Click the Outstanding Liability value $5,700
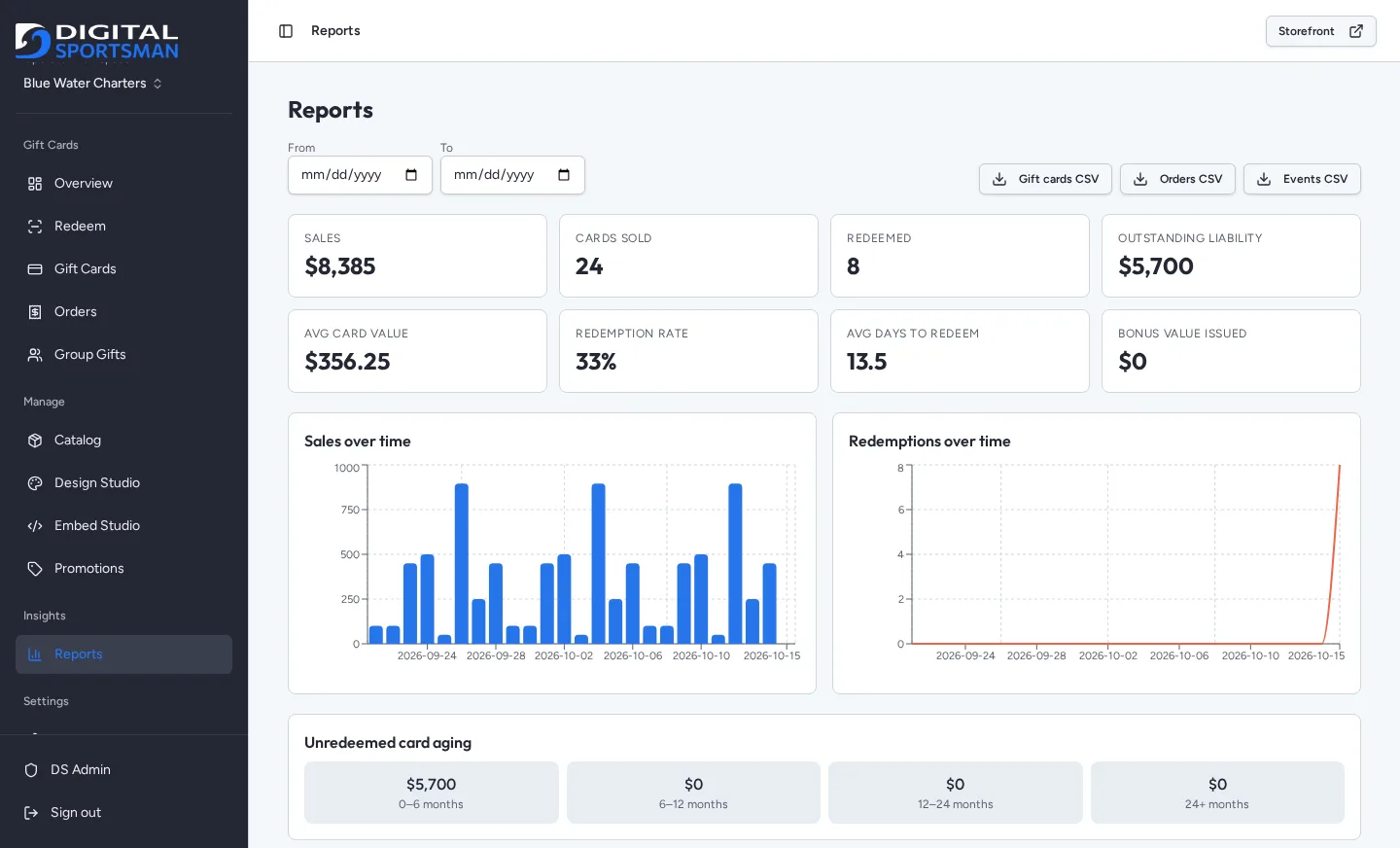This screenshot has height=848, width=1400. tap(1156, 266)
